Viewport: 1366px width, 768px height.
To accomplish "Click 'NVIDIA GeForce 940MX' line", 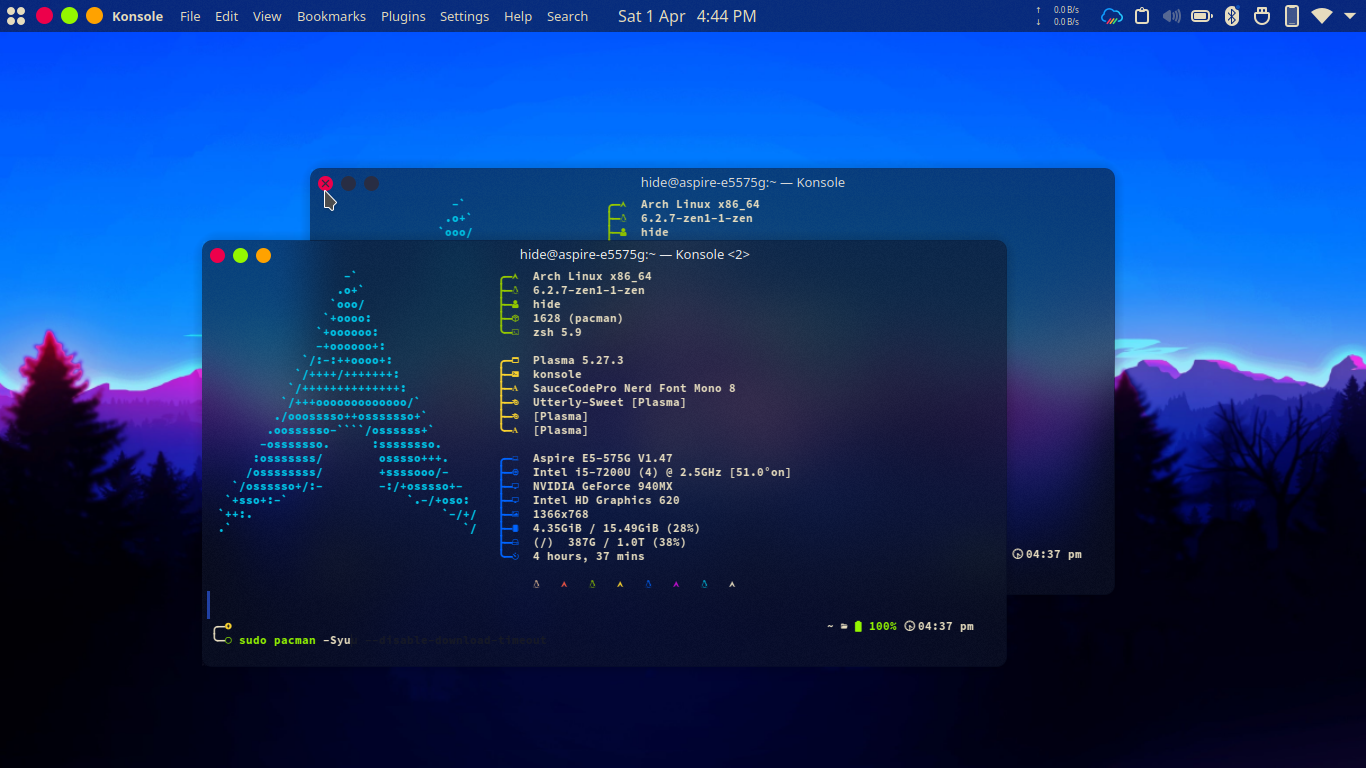I will [603, 486].
